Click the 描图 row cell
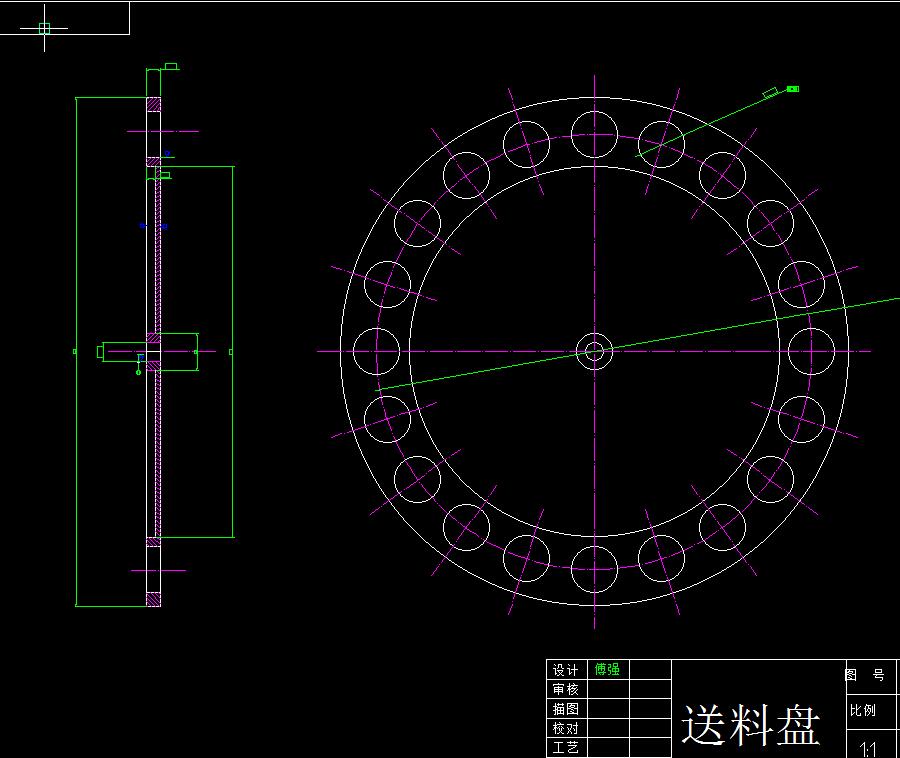This screenshot has height=758, width=900. (x=565, y=708)
